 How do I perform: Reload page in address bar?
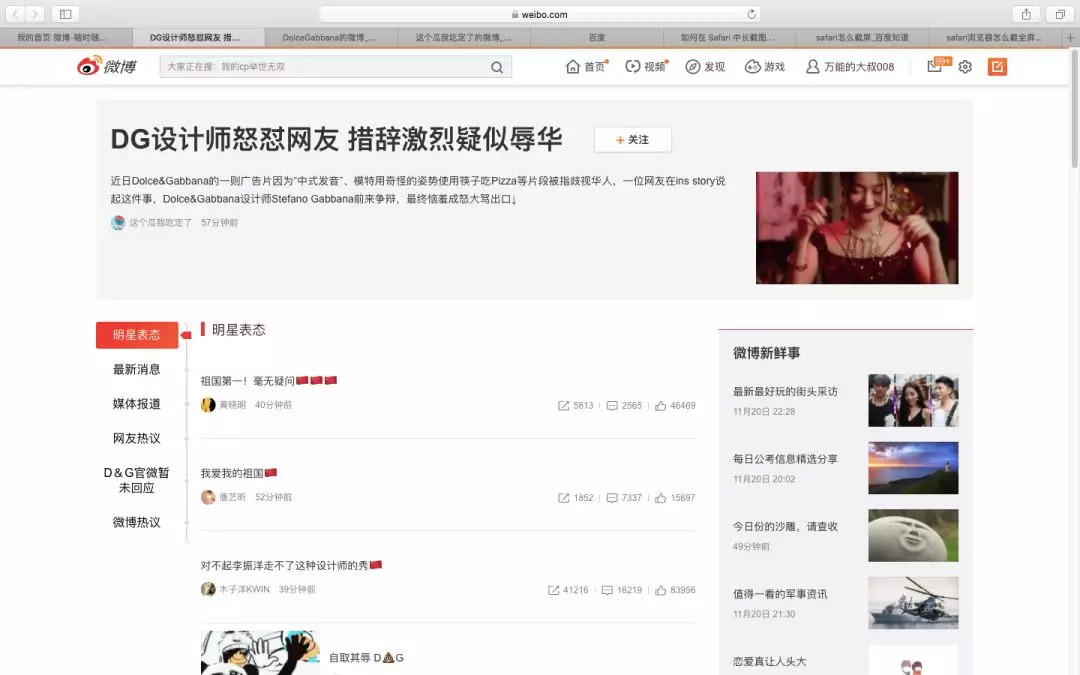pos(751,14)
